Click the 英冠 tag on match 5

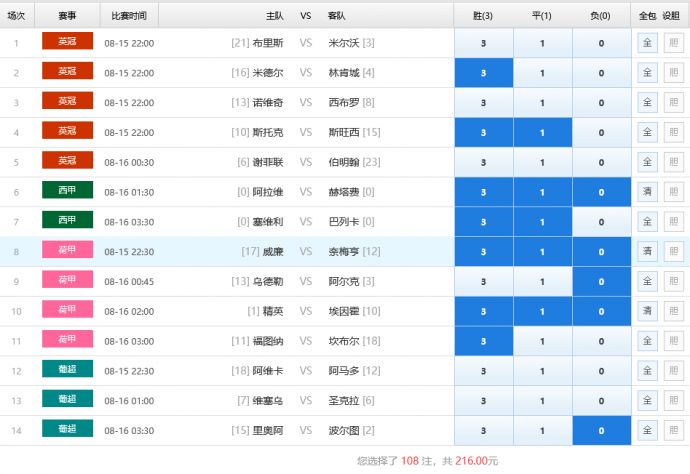[67, 160]
